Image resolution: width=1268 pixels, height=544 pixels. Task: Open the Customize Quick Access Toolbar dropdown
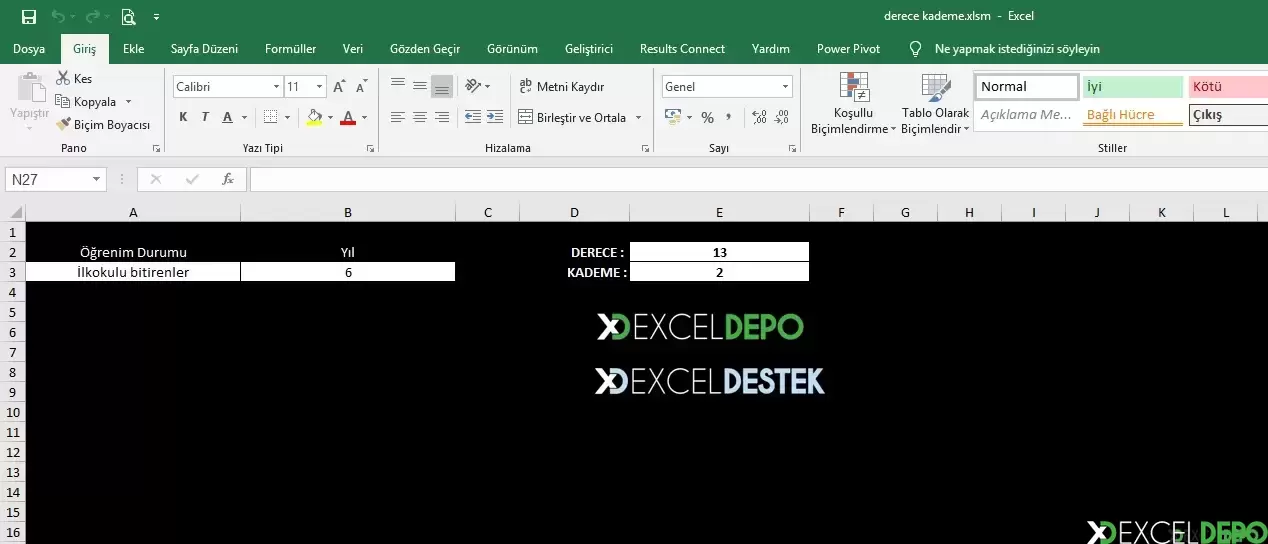[x=157, y=17]
